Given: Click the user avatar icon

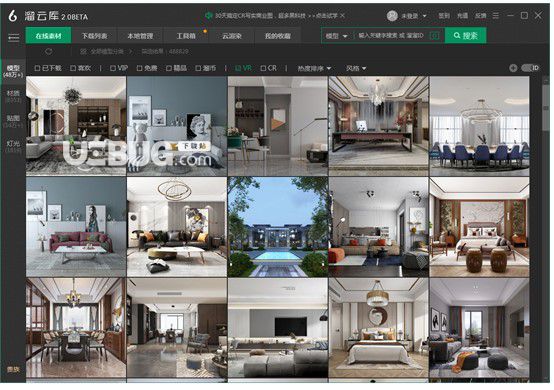Looking at the screenshot, I should pos(392,16).
